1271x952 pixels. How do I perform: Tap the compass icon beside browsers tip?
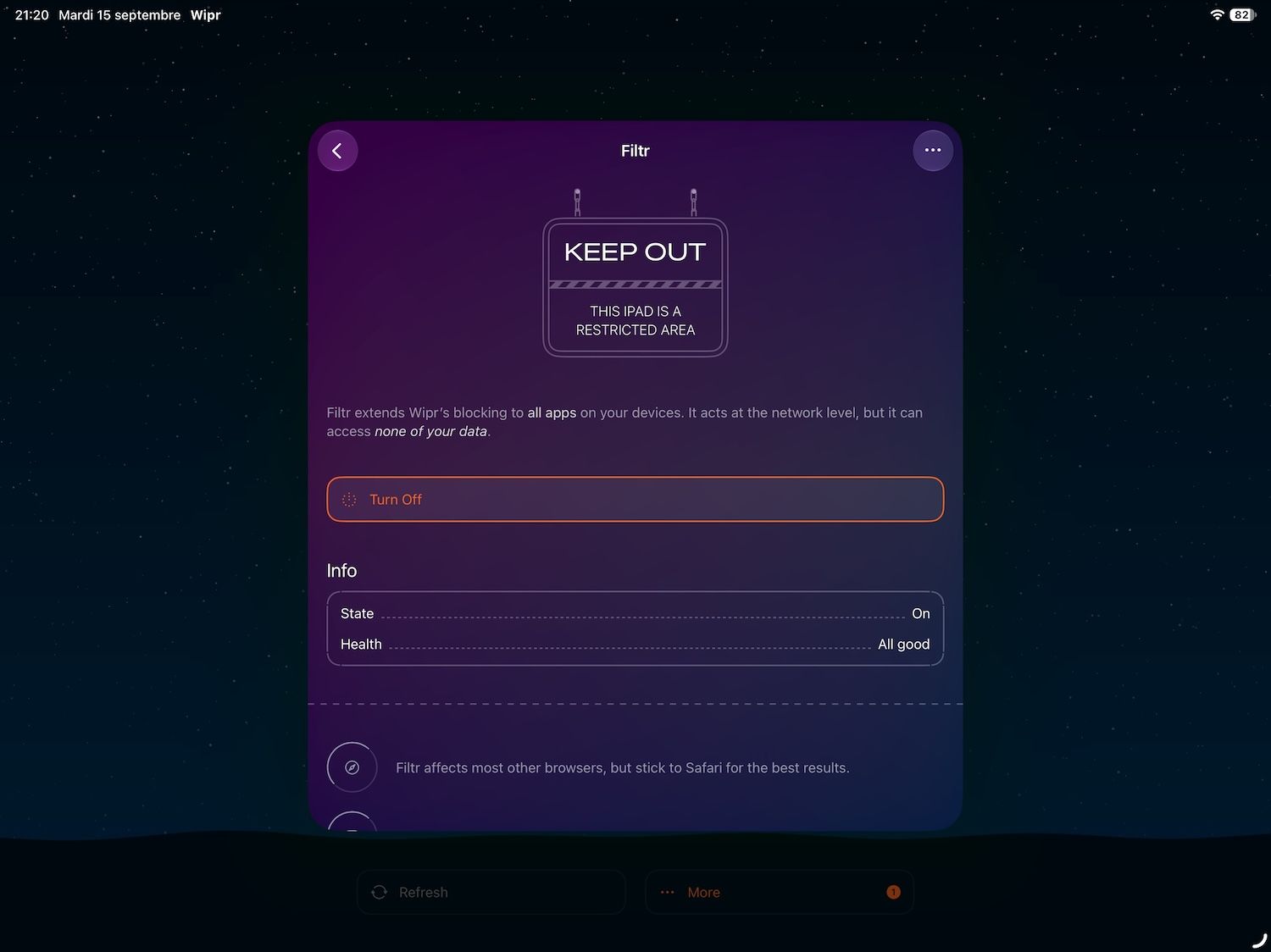coord(352,767)
